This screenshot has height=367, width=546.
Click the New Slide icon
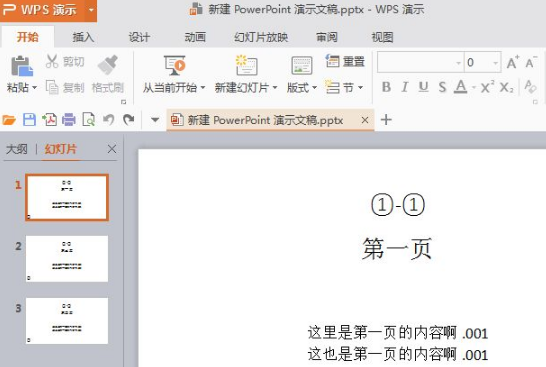[246, 65]
